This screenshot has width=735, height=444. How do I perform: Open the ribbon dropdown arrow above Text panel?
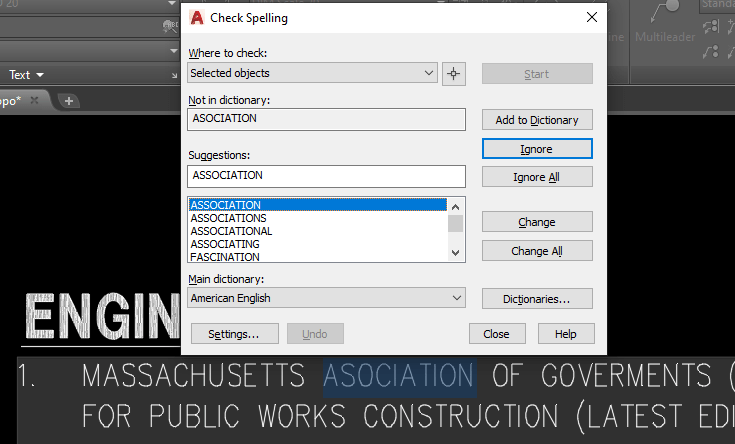point(173,50)
